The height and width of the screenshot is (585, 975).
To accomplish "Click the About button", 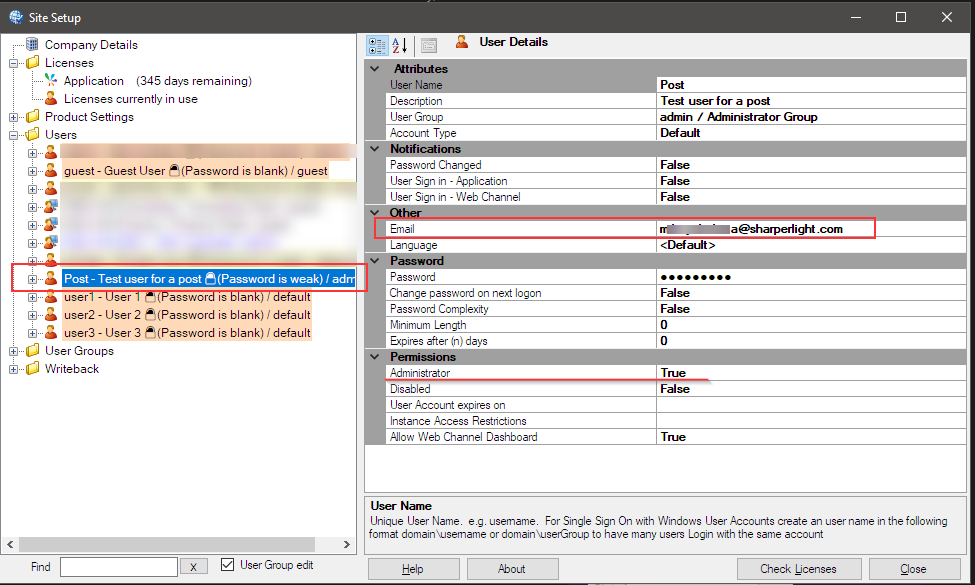I will tap(512, 569).
